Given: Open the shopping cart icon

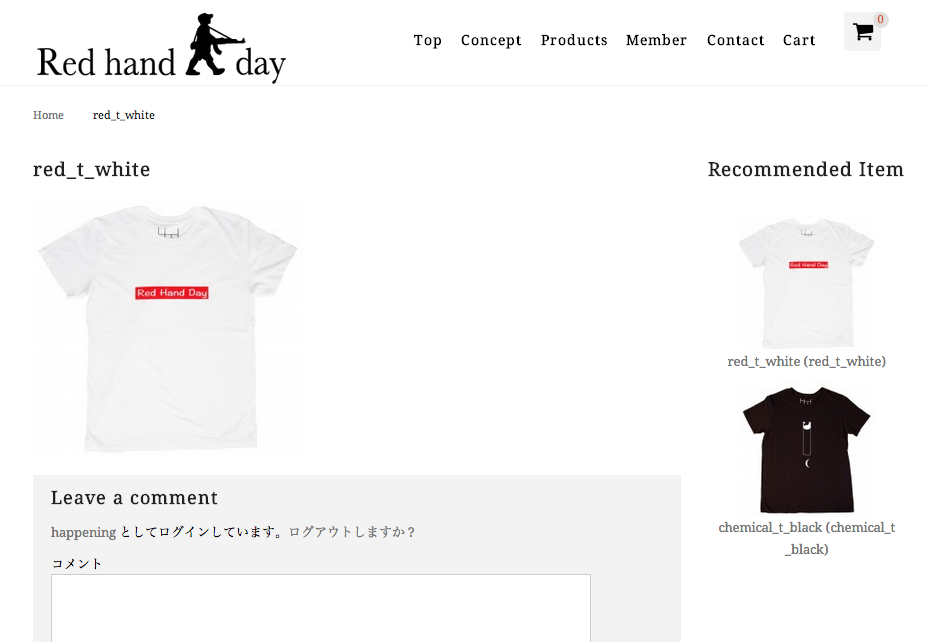Looking at the screenshot, I should tap(862, 31).
